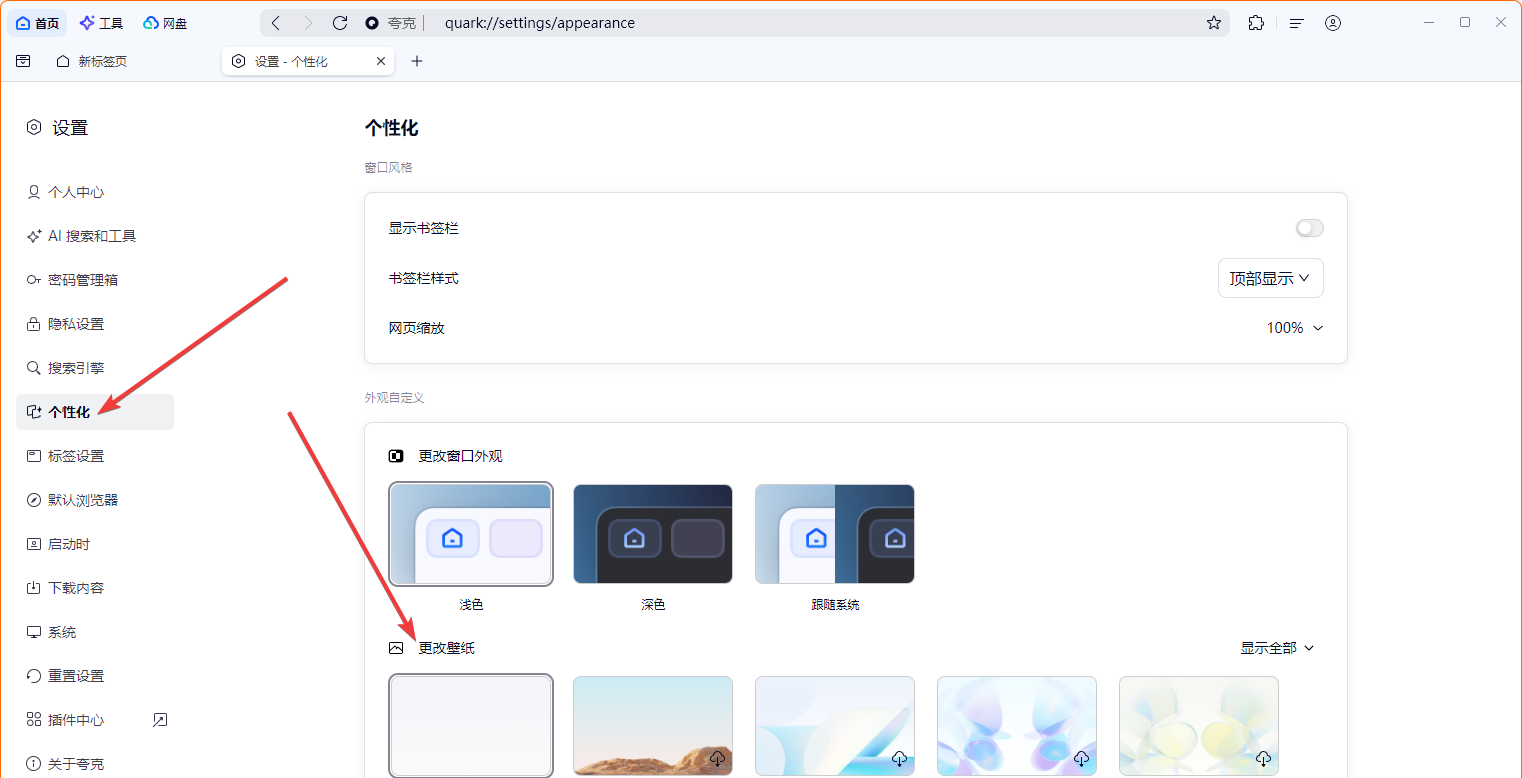Add a new tab with plus icon

pyautogui.click(x=417, y=61)
